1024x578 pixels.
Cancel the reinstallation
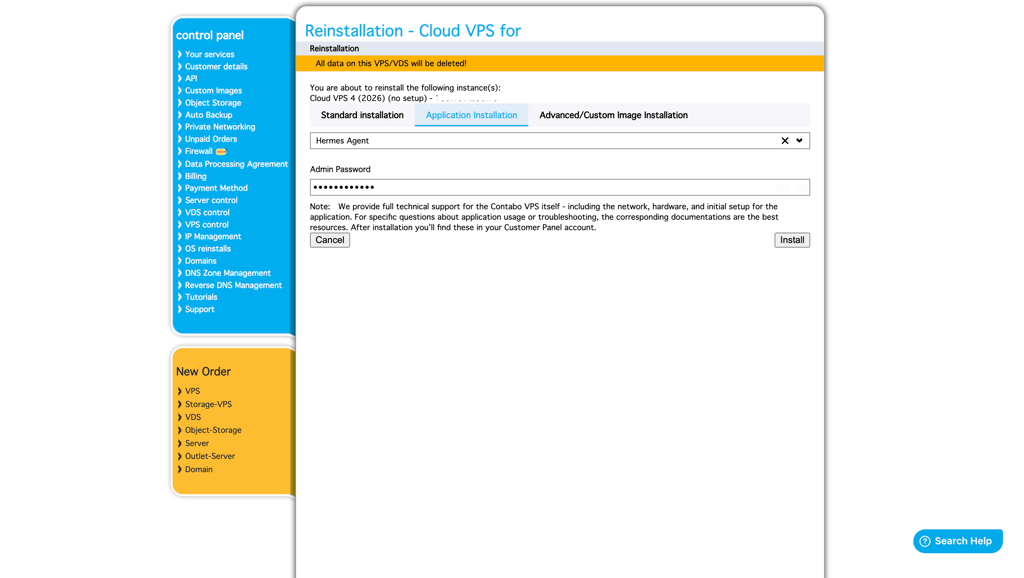(x=330, y=240)
